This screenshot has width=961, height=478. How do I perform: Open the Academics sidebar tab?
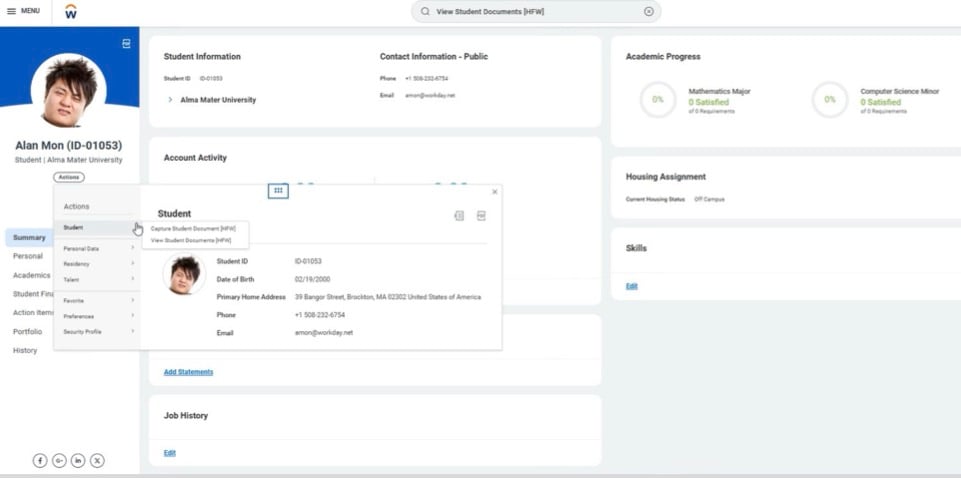(32, 275)
